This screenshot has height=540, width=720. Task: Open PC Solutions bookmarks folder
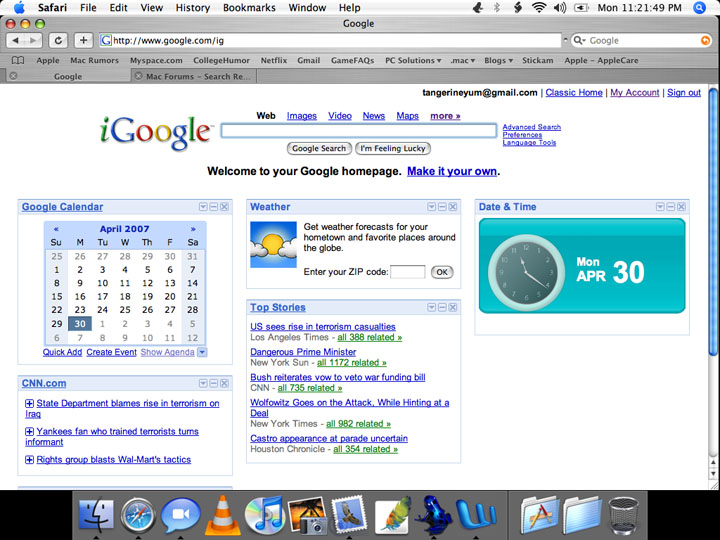click(x=413, y=60)
